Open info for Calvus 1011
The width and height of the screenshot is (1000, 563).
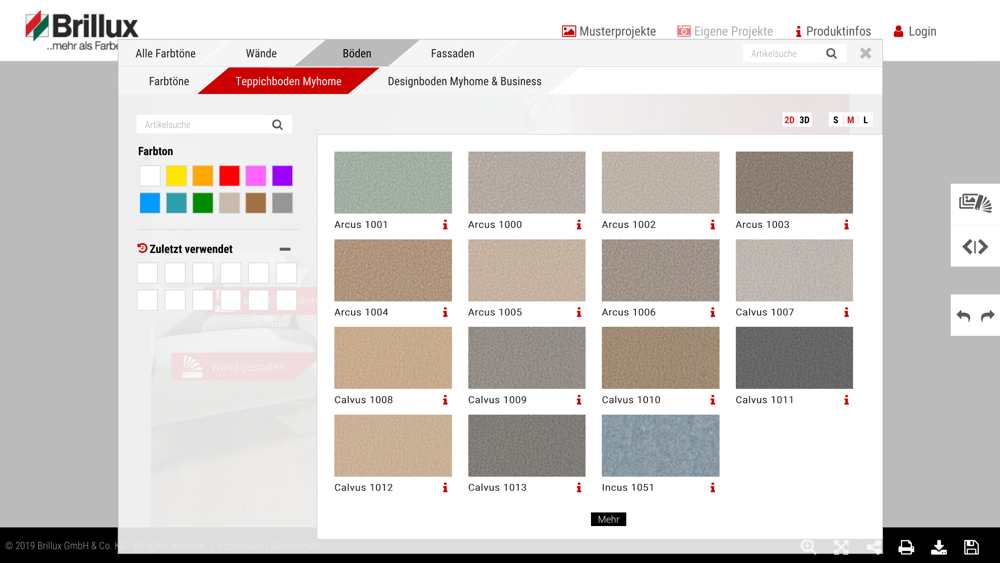coord(846,400)
